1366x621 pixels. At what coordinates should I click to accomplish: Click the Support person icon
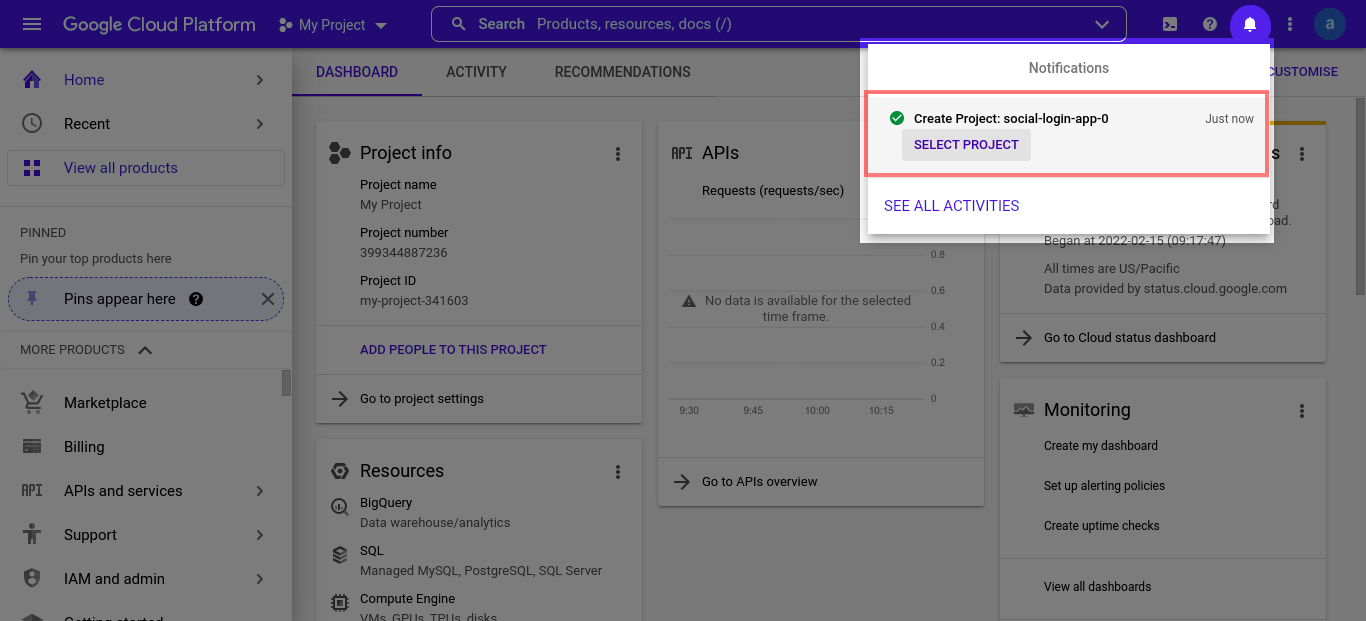click(x=32, y=535)
